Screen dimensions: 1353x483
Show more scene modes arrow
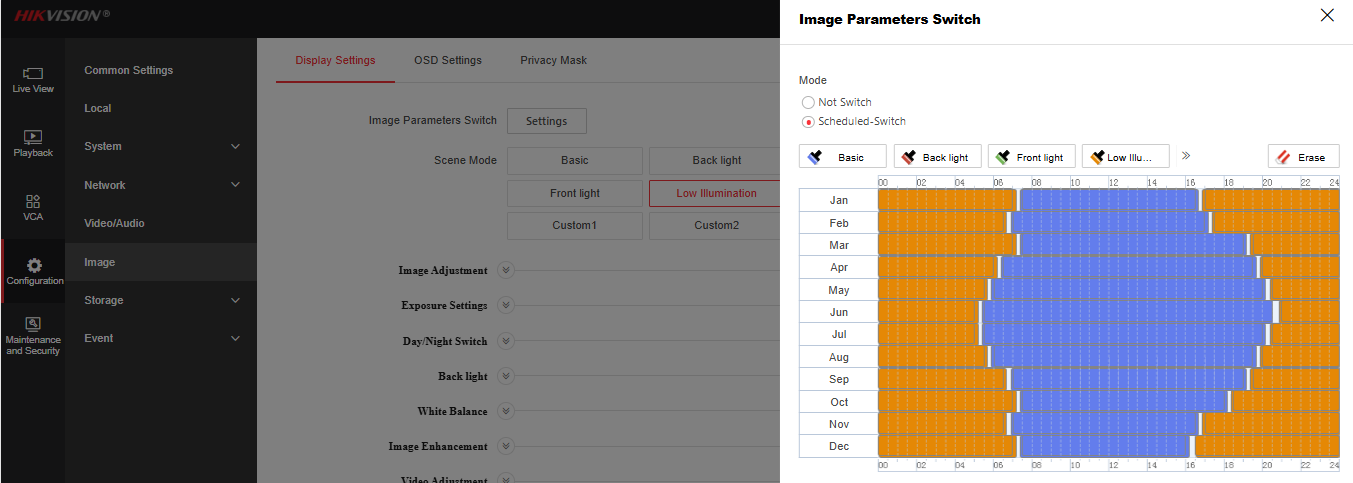pos(1186,156)
